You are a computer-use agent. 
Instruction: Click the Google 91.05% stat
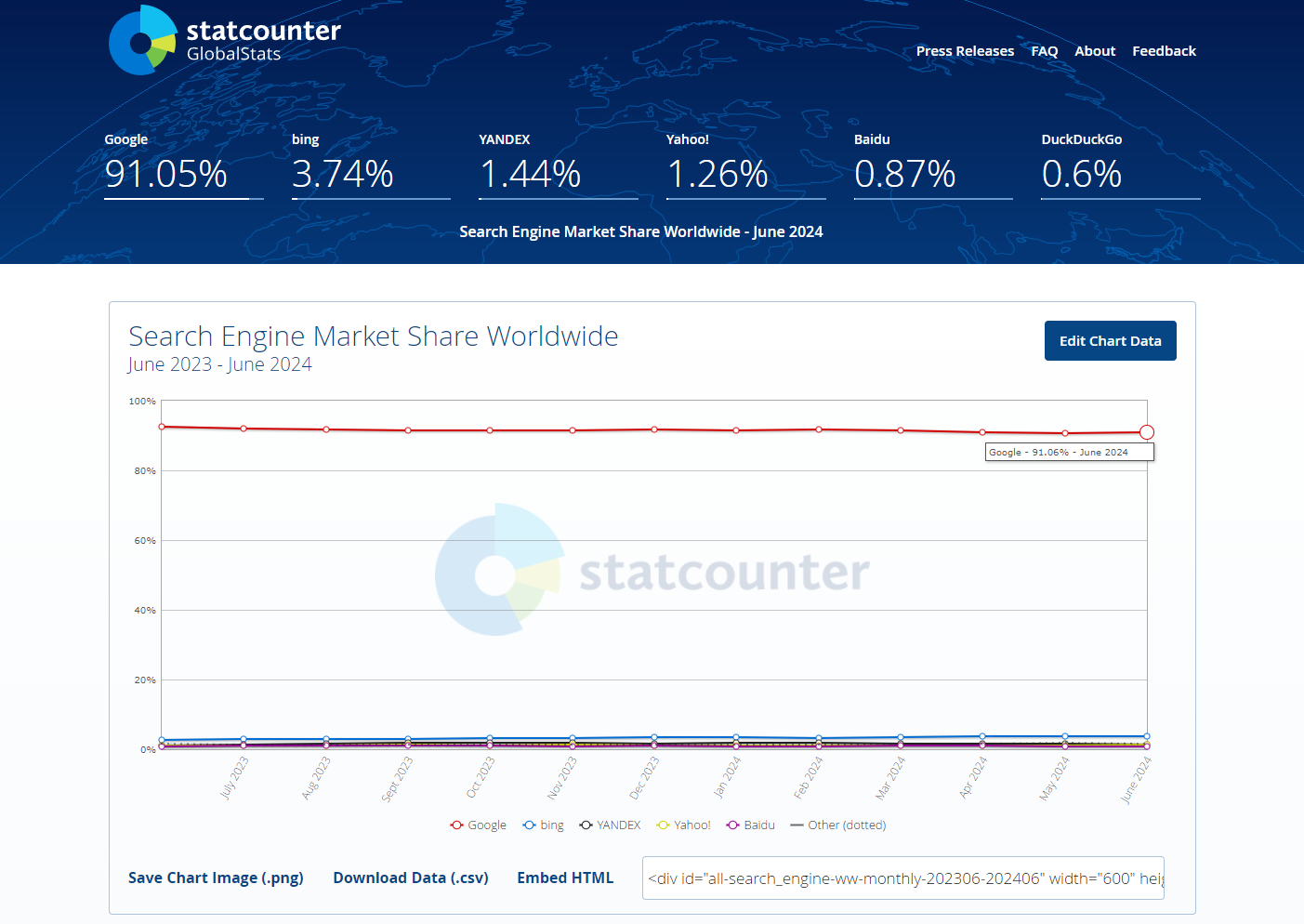(x=183, y=165)
